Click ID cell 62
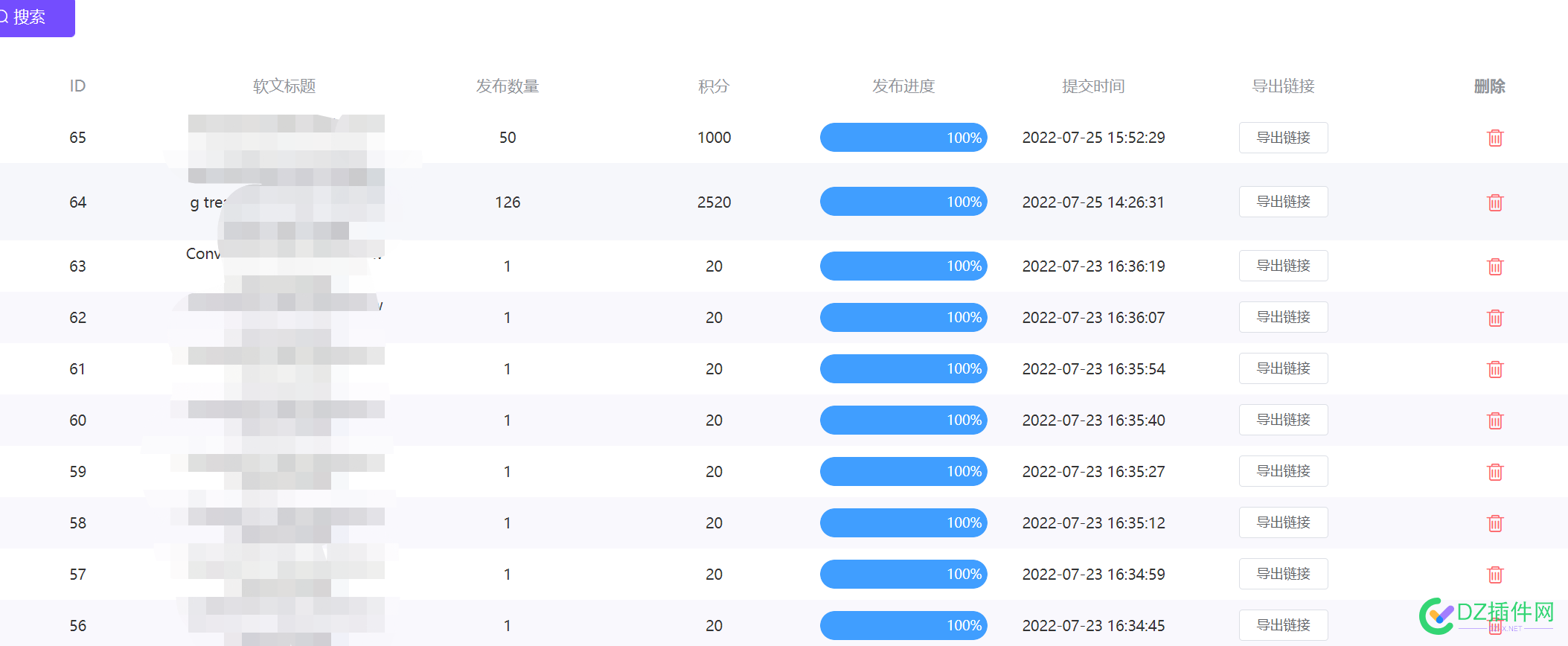Screen dimensions: 1568x646 pyautogui.click(x=77, y=318)
